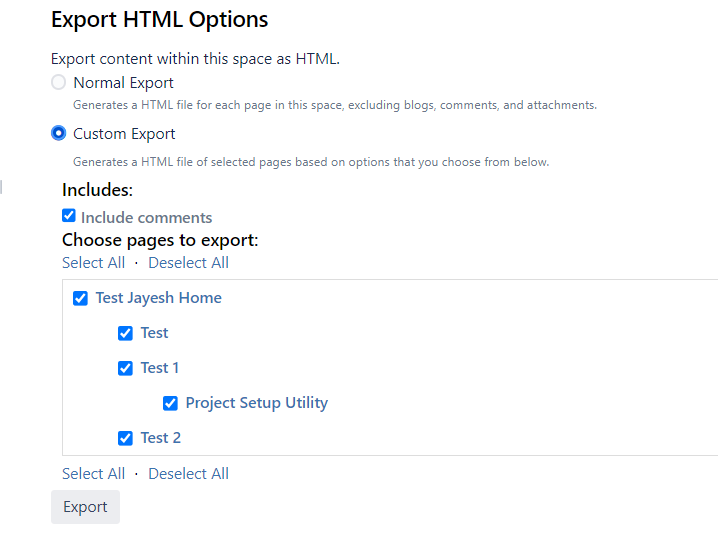Image resolution: width=718 pixels, height=543 pixels.
Task: Click the Include comments label text
Action: [147, 218]
